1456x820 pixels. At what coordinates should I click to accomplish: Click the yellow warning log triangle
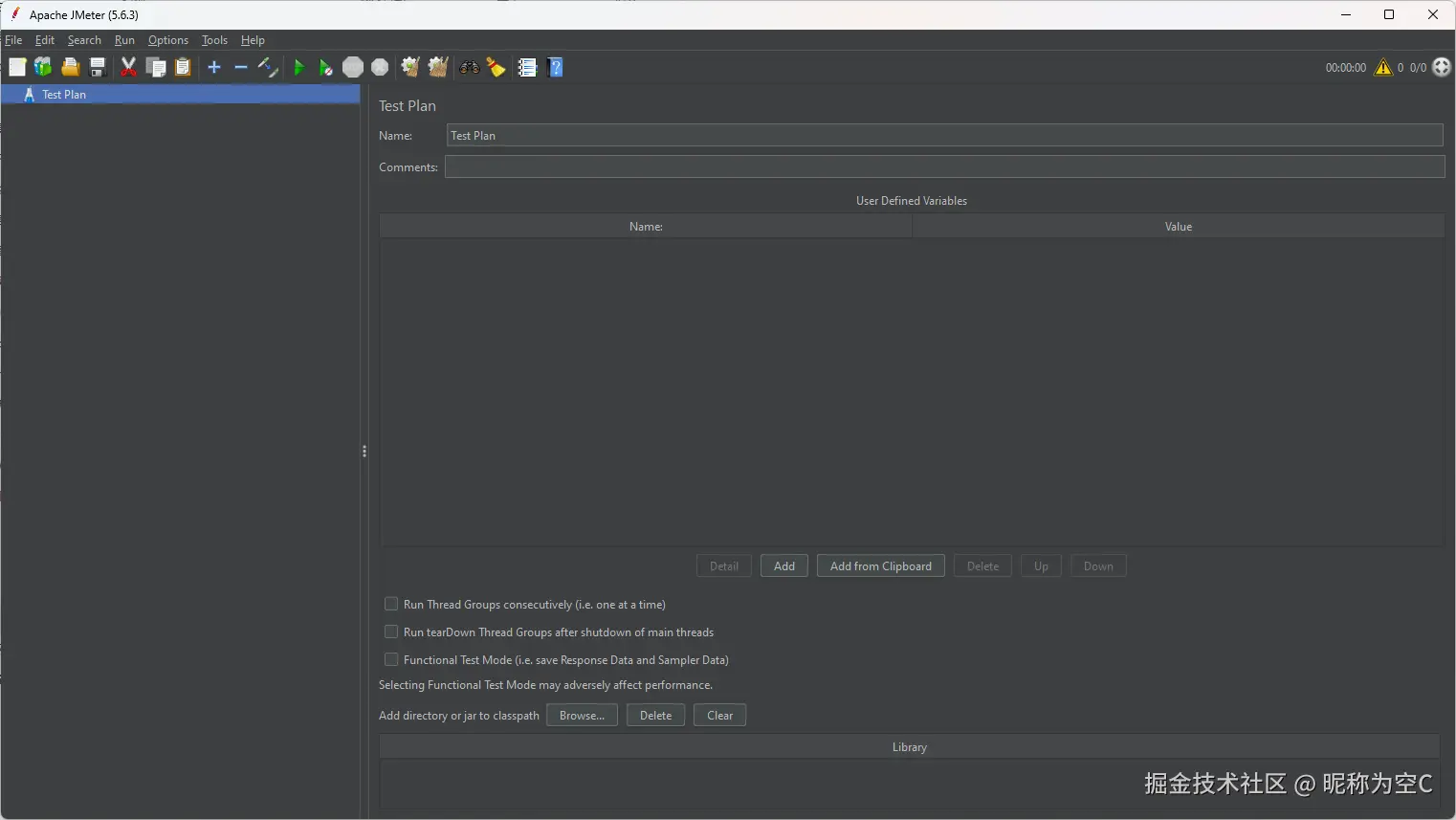point(1382,67)
